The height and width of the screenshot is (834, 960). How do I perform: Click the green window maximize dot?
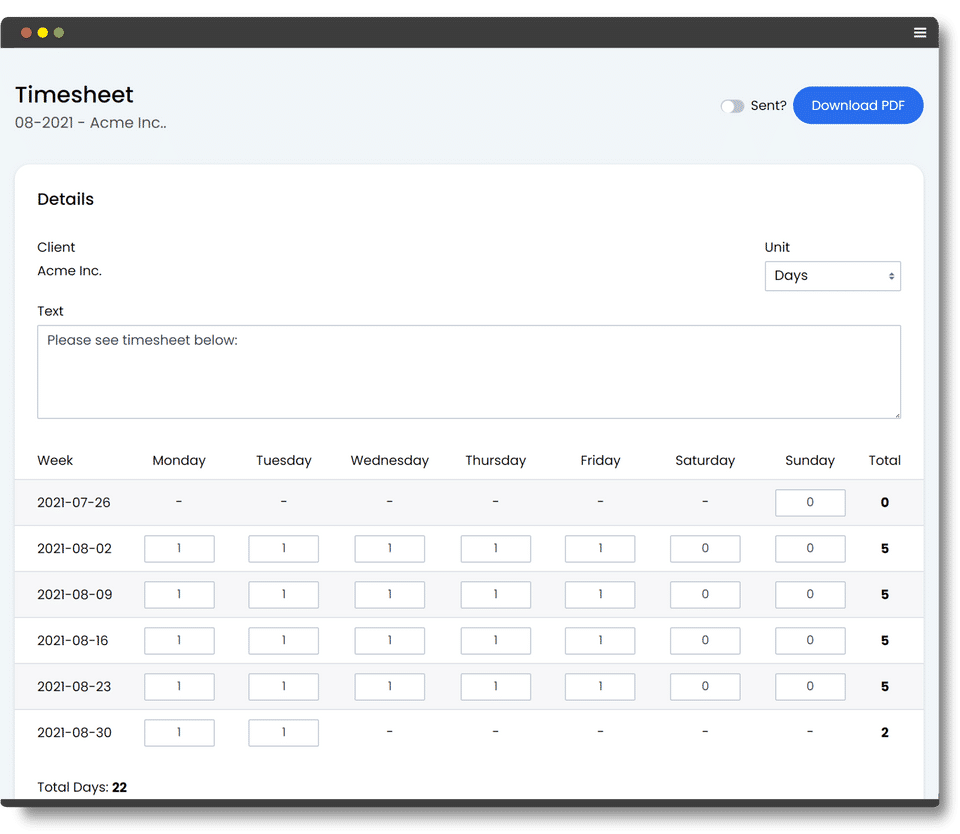tap(59, 32)
